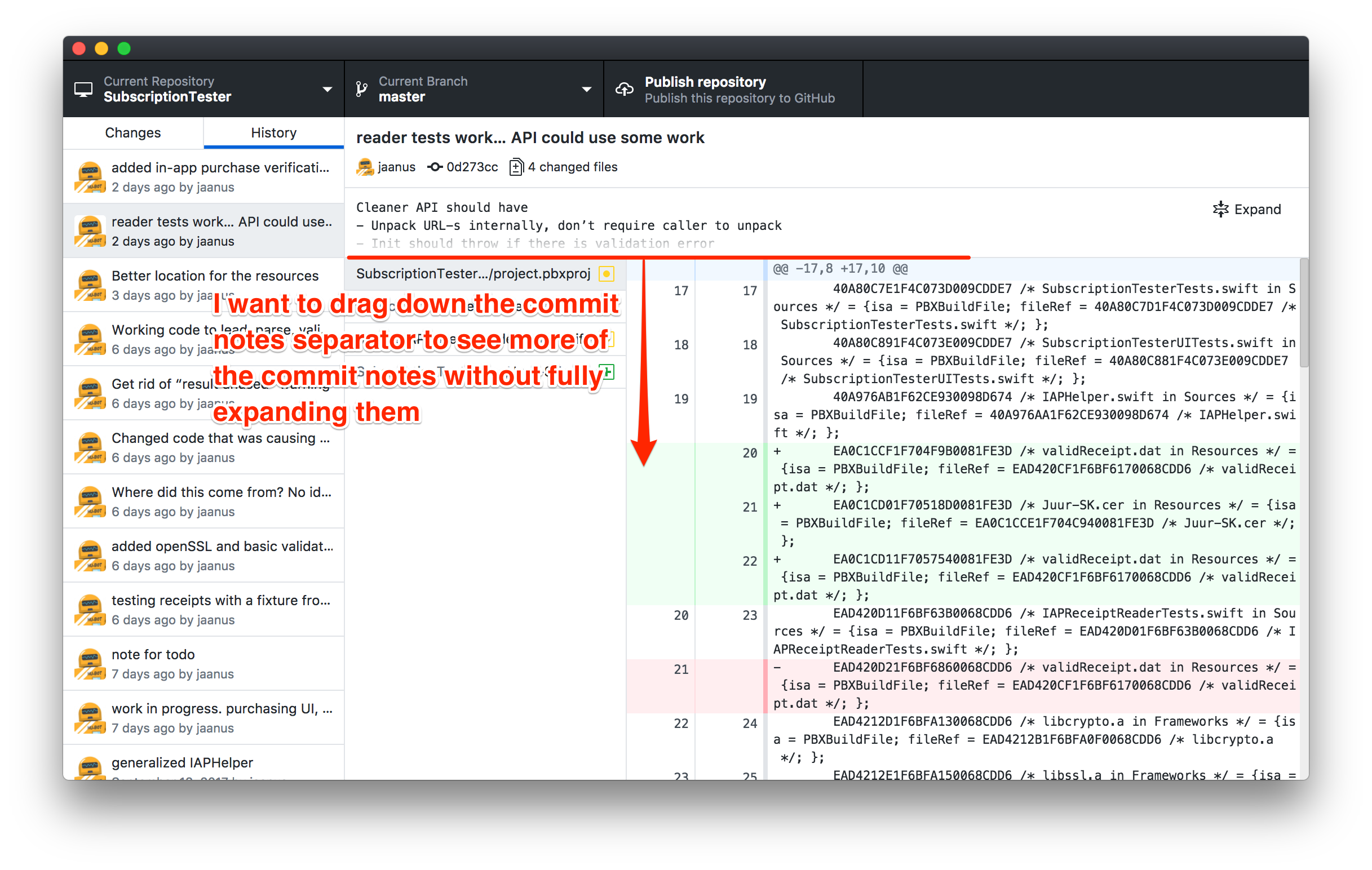This screenshot has width=1372, height=870.
Task: Click the changed files diff icon
Action: pos(516,167)
